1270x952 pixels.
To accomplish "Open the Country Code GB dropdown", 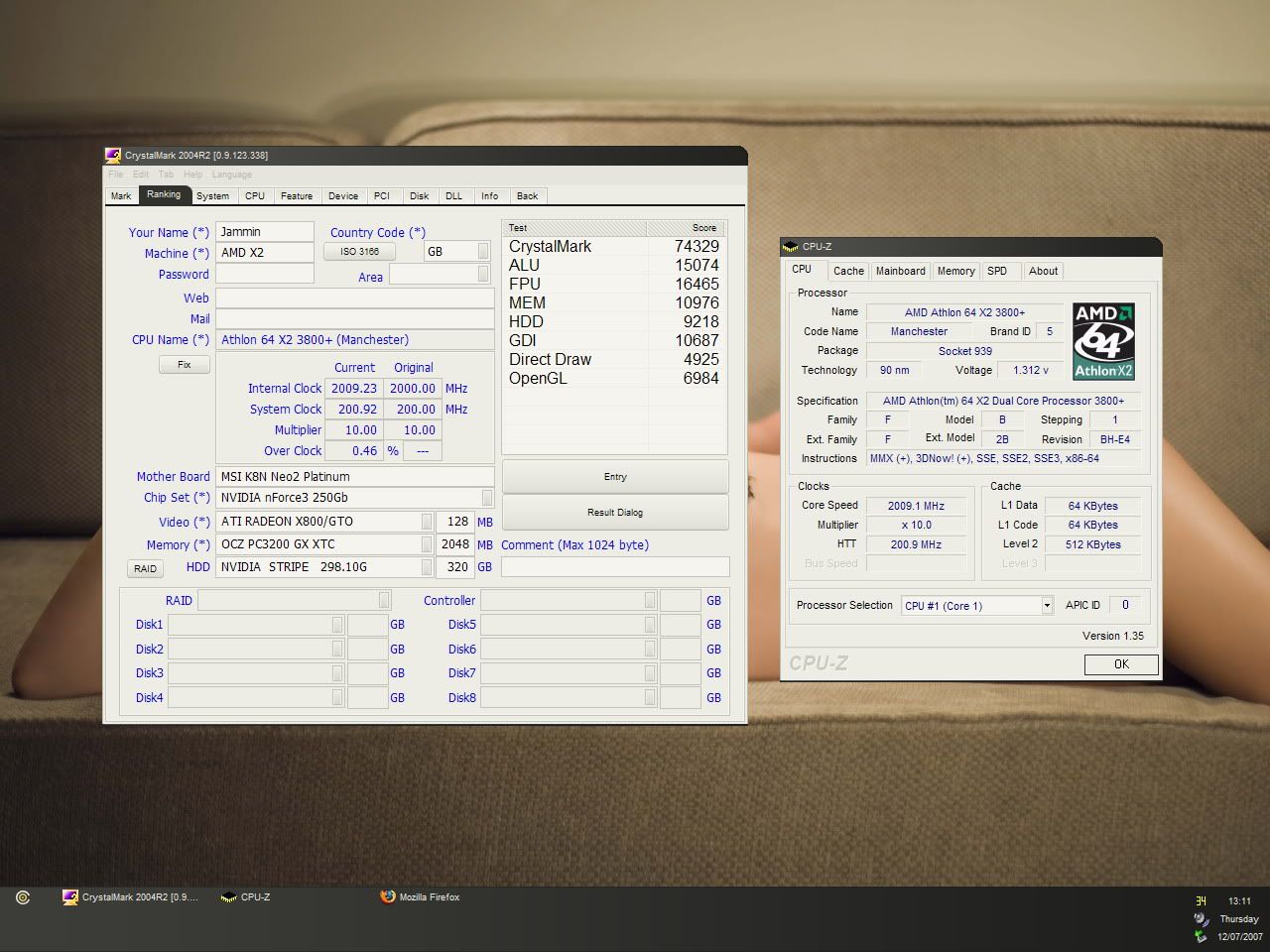I will pos(483,252).
